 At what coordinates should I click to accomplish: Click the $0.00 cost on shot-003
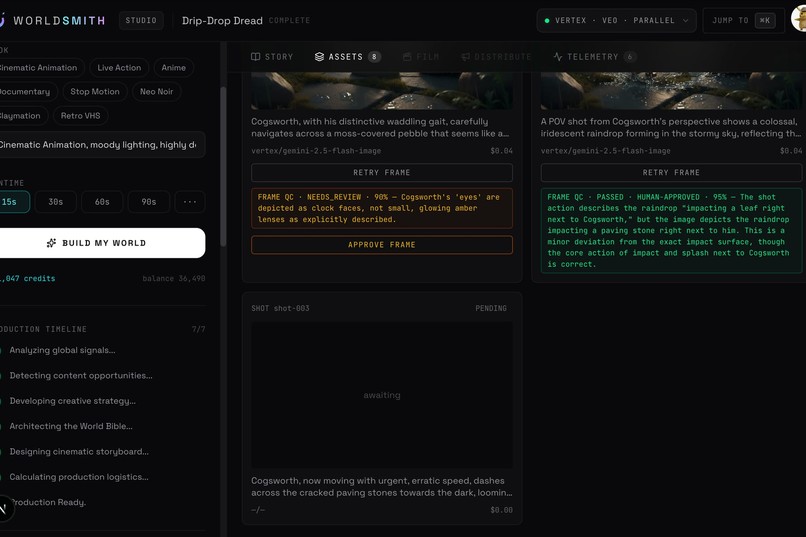[501, 510]
